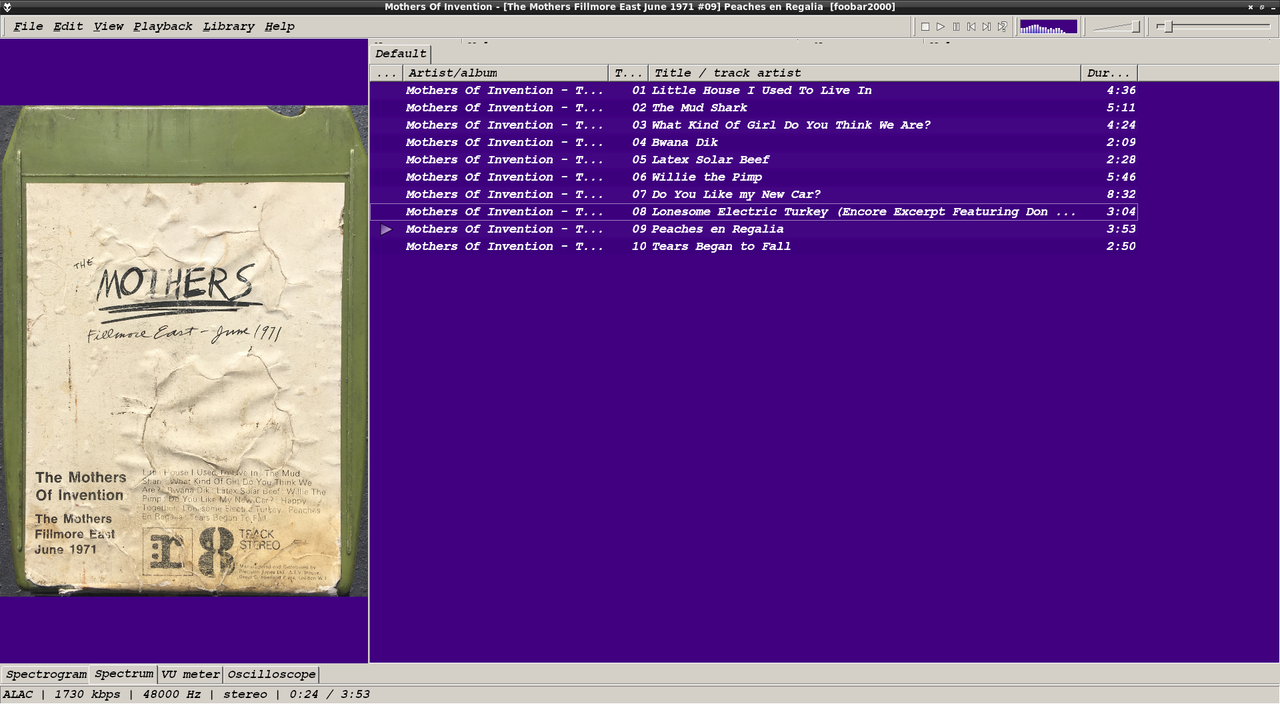Switch to the Spectrum tab
Image resolution: width=1280 pixels, height=704 pixels.
[124, 674]
